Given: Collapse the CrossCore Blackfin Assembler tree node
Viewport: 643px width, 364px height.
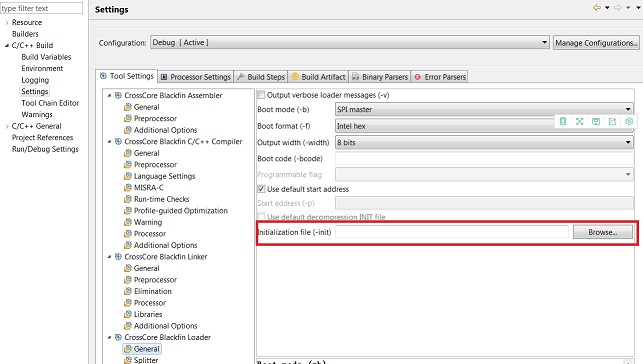Looking at the screenshot, I should 109,96.
